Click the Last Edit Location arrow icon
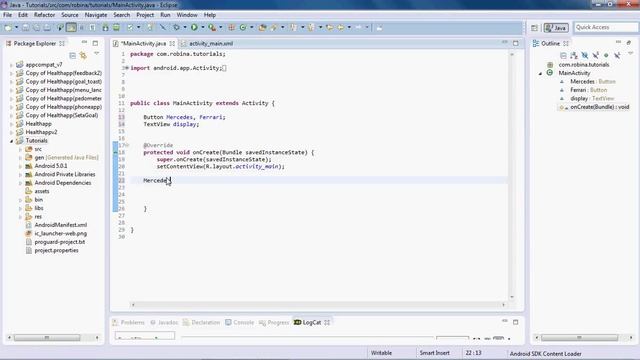640x360 pixels. tap(329, 27)
